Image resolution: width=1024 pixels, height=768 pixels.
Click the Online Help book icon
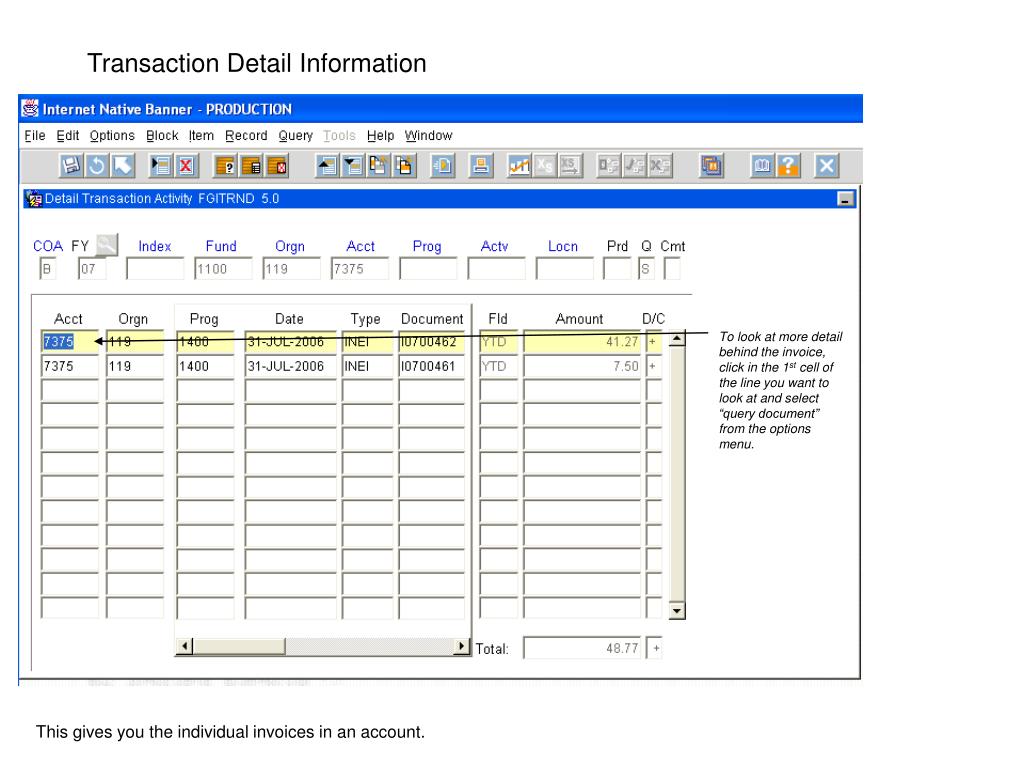coord(762,165)
